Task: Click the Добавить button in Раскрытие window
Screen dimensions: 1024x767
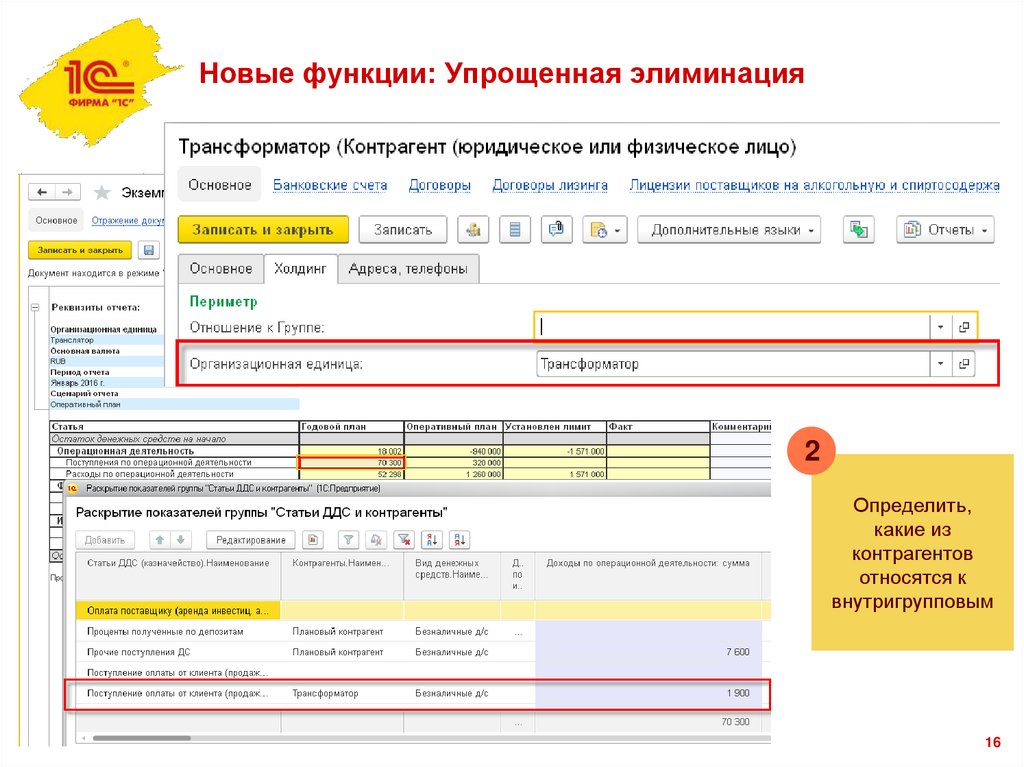Action: click(105, 540)
